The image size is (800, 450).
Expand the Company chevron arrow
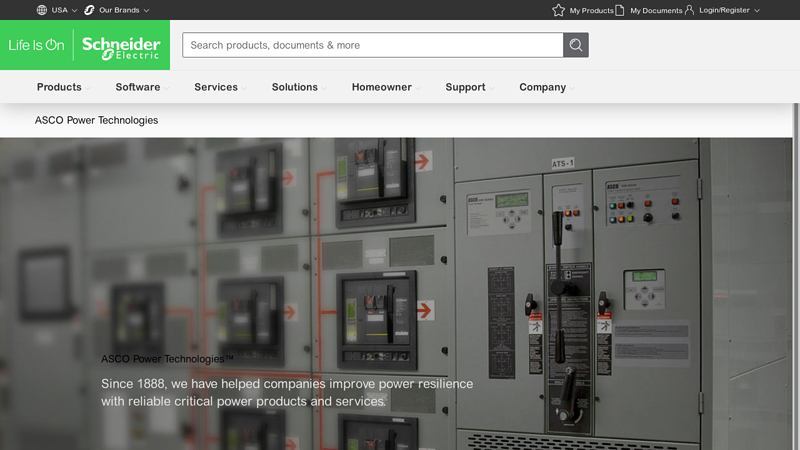(x=572, y=88)
